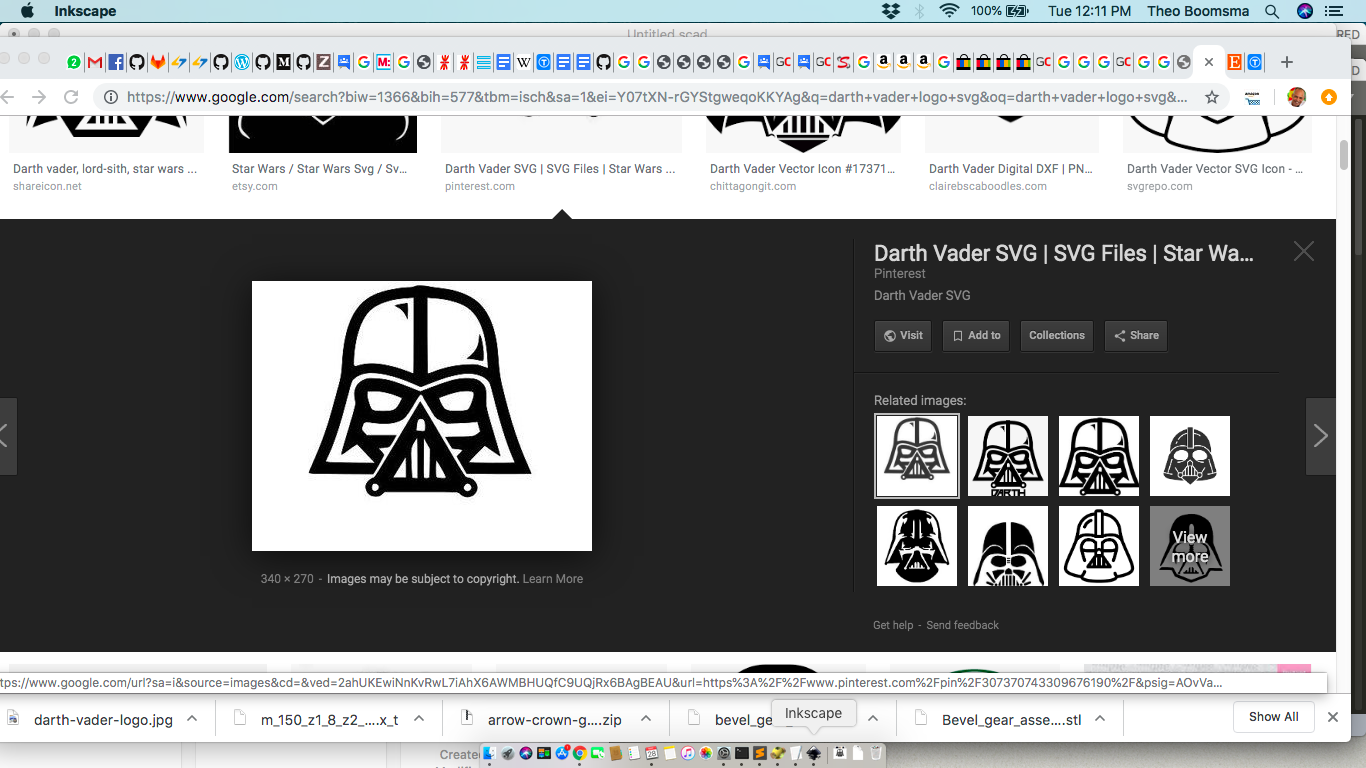The width and height of the screenshot is (1366, 768).
Task: Click the Visit button for the Pinterest image
Action: [x=902, y=336]
